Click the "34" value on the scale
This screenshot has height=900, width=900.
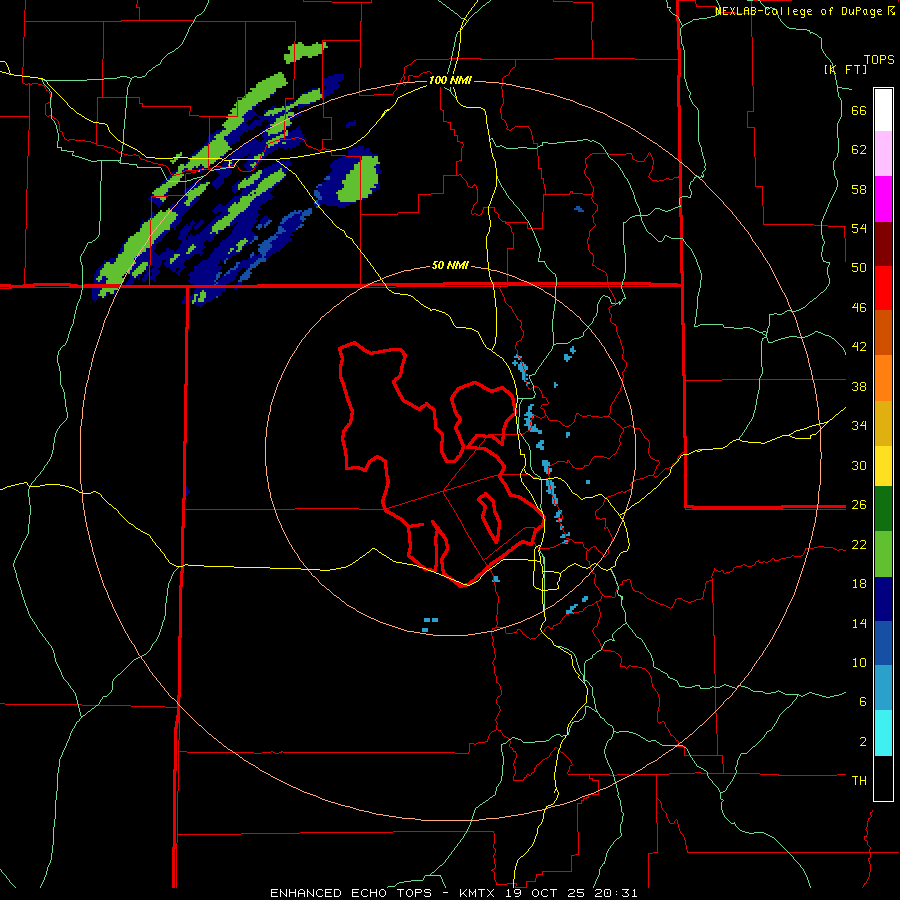pos(859,426)
